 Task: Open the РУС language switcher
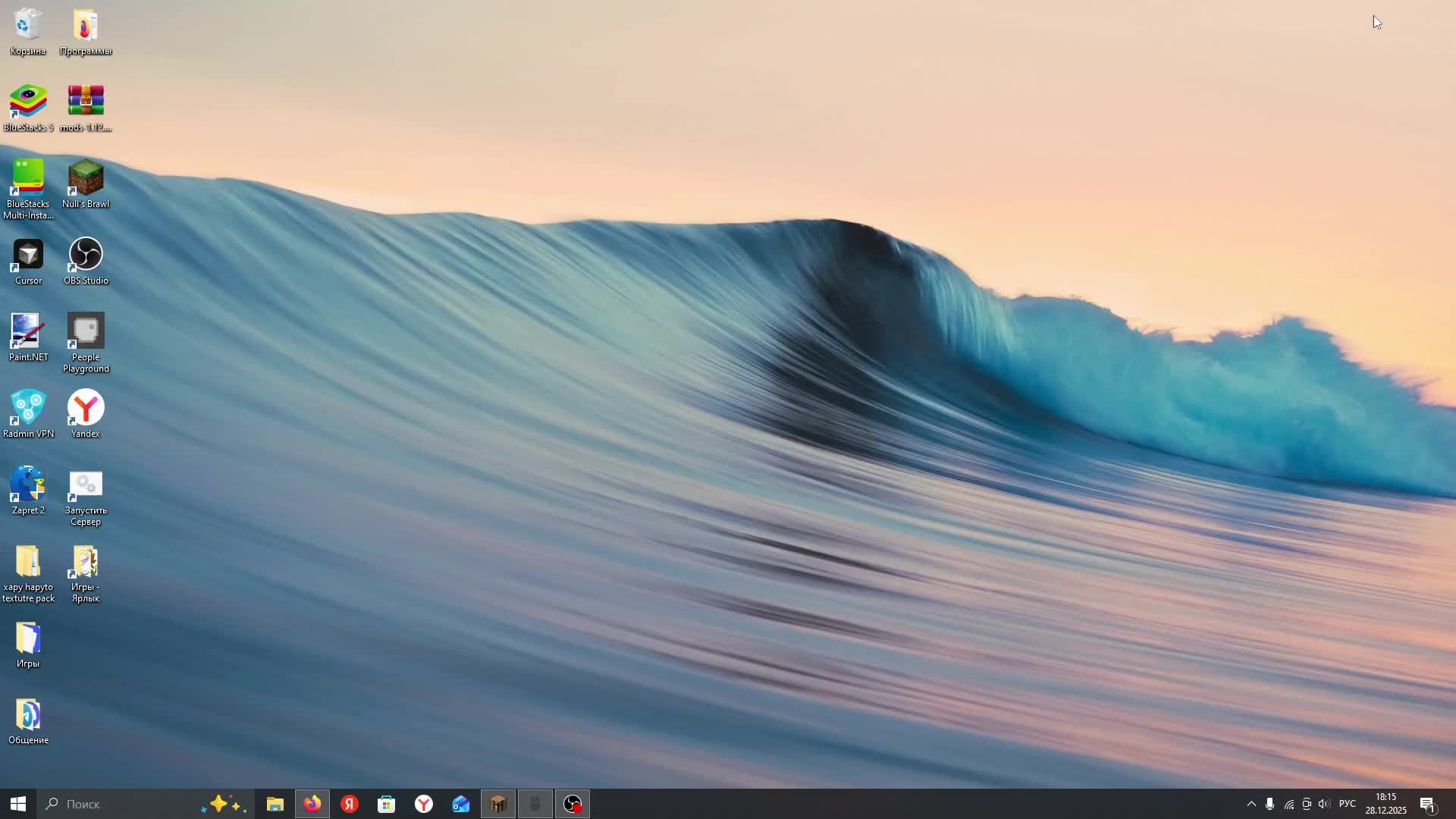point(1348,804)
